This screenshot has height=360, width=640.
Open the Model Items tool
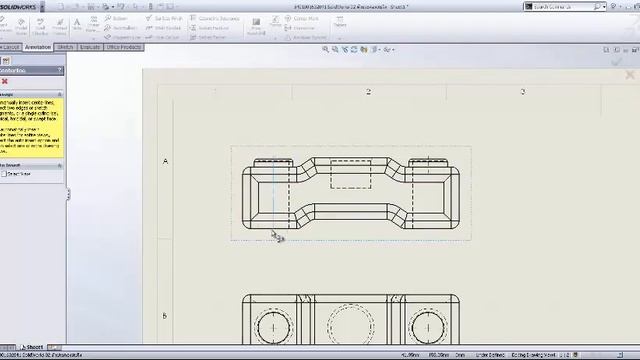(21, 26)
